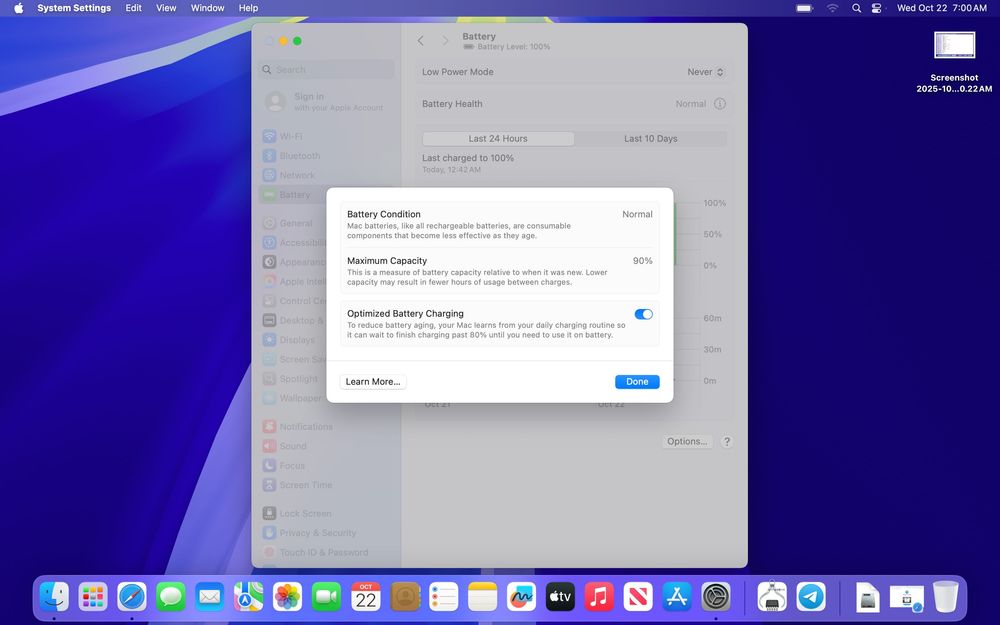Launch Music app from the dock
The width and height of the screenshot is (1000, 625).
[x=599, y=597]
